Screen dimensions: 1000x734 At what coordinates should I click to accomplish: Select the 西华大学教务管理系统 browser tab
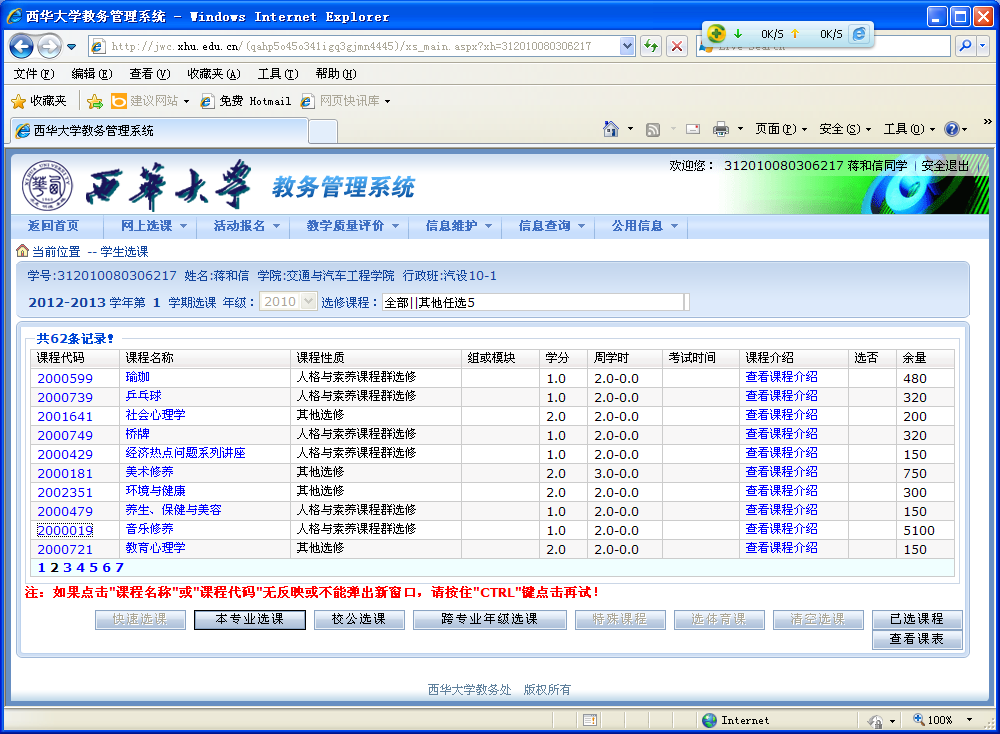coord(157,131)
